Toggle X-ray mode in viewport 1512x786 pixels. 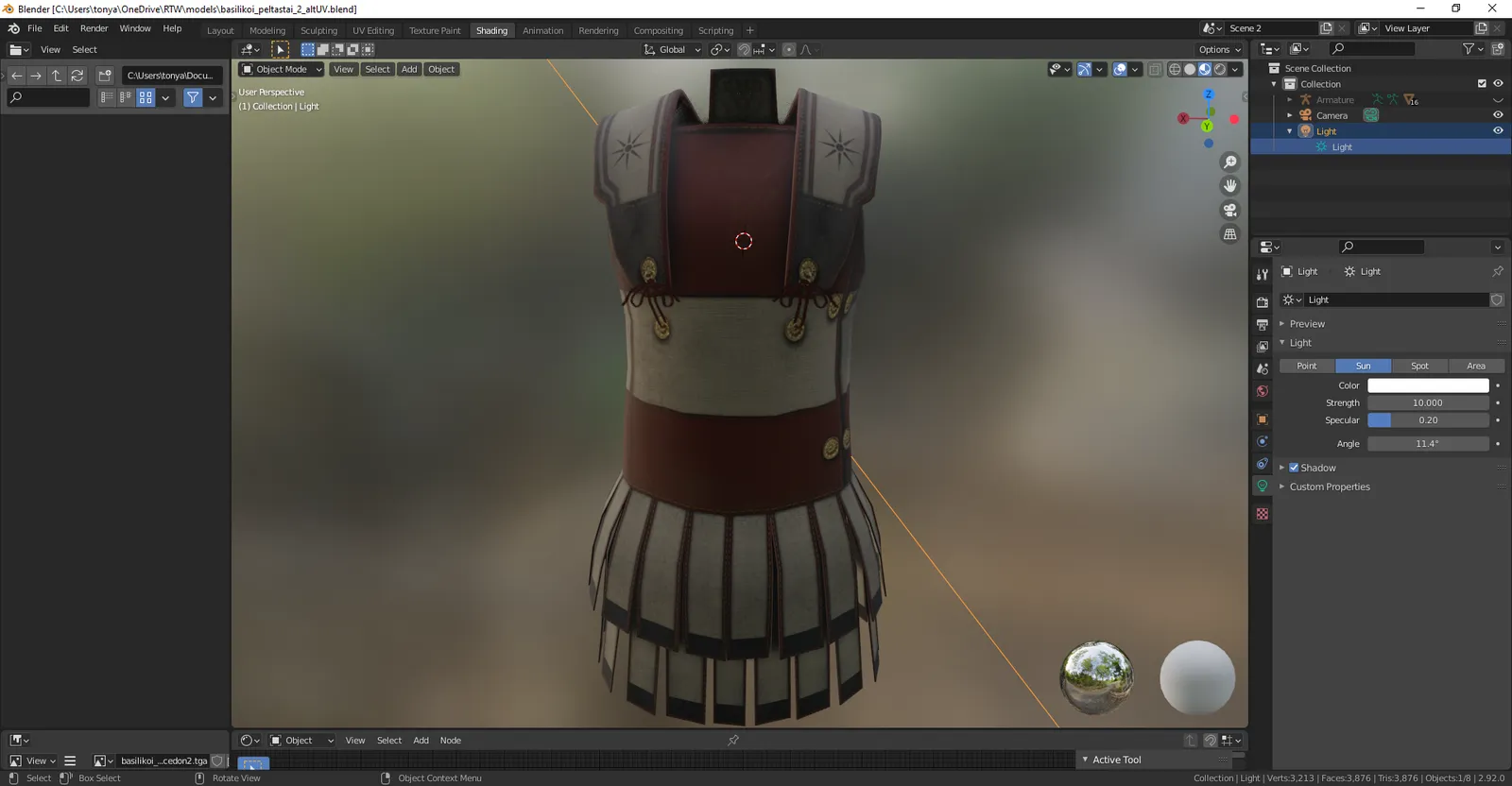tap(1155, 69)
